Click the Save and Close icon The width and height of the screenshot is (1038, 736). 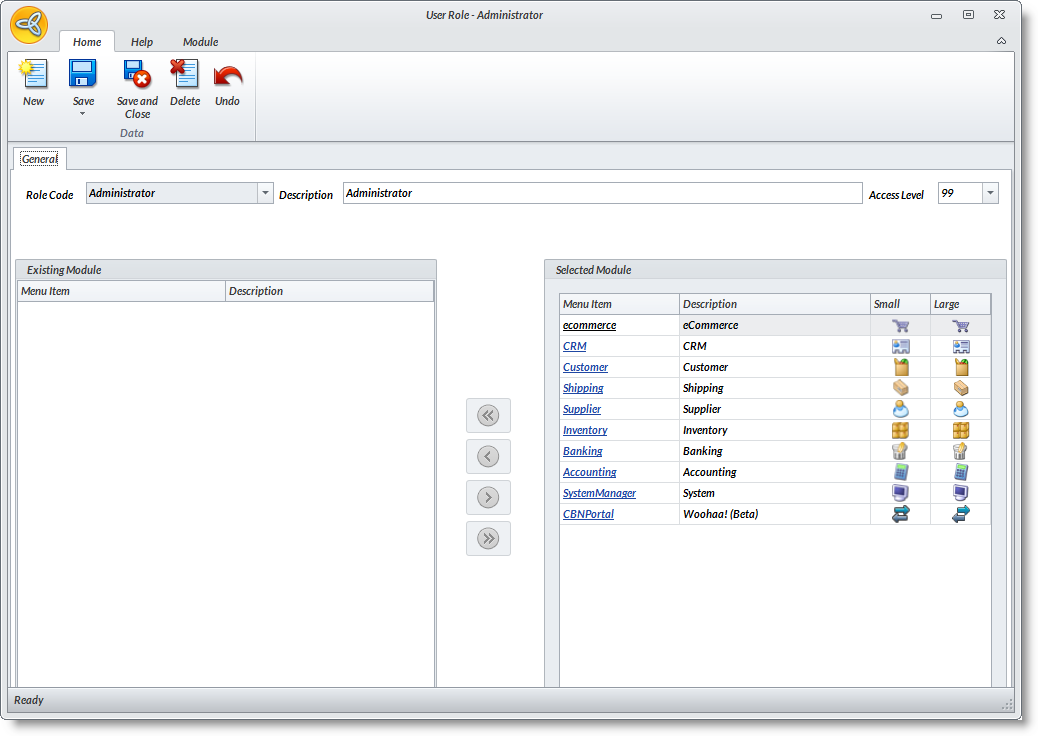click(x=137, y=75)
